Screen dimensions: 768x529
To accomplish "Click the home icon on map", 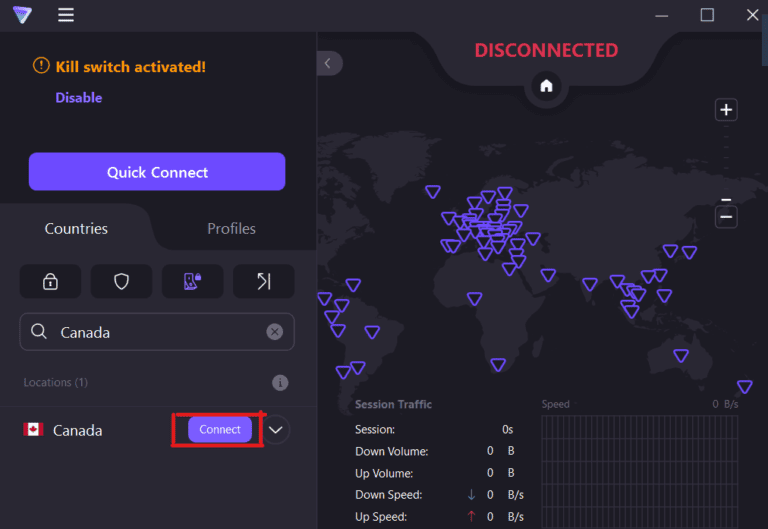I will (546, 86).
